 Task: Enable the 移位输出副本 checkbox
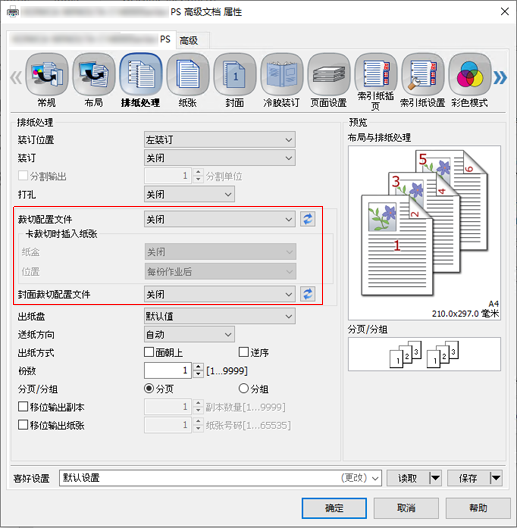click(23, 407)
